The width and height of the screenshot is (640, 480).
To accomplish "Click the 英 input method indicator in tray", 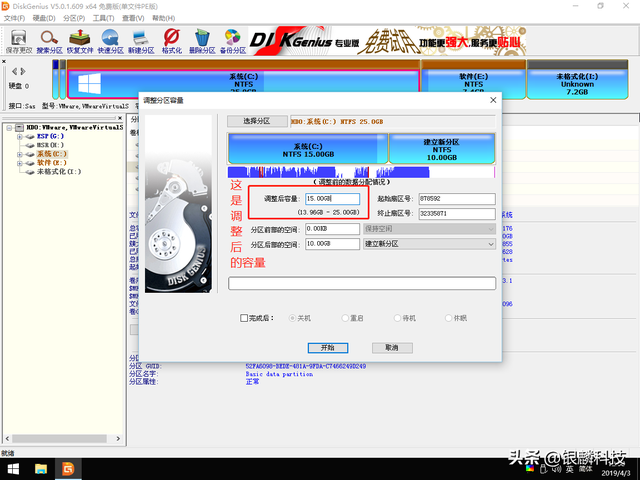I will pyautogui.click(x=570, y=469).
